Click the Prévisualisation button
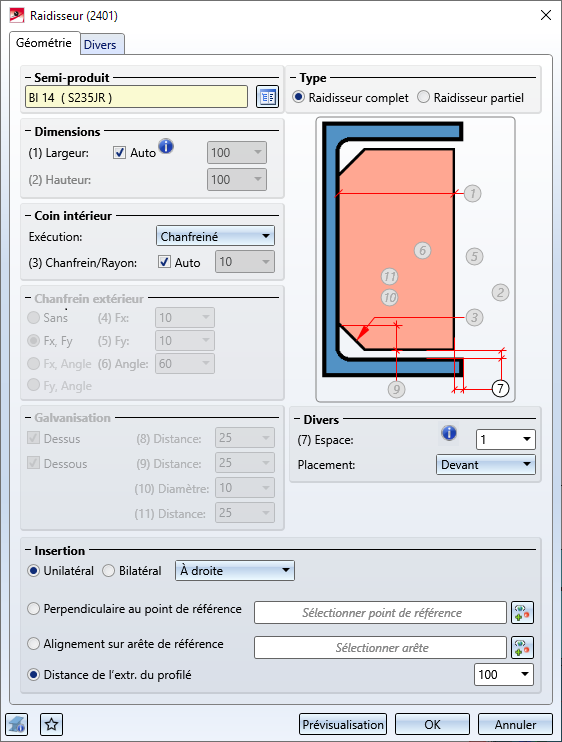 pyautogui.click(x=343, y=724)
